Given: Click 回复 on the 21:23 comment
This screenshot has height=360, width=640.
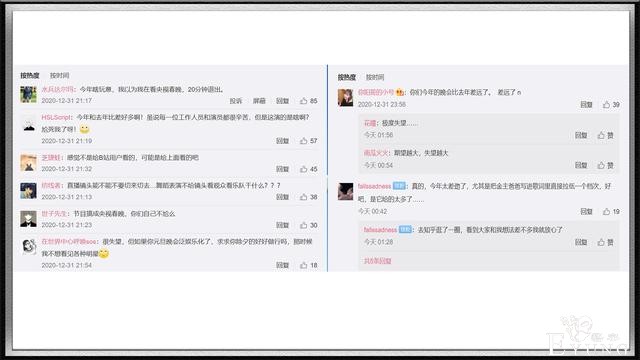Looking at the screenshot, I should click(x=282, y=225).
